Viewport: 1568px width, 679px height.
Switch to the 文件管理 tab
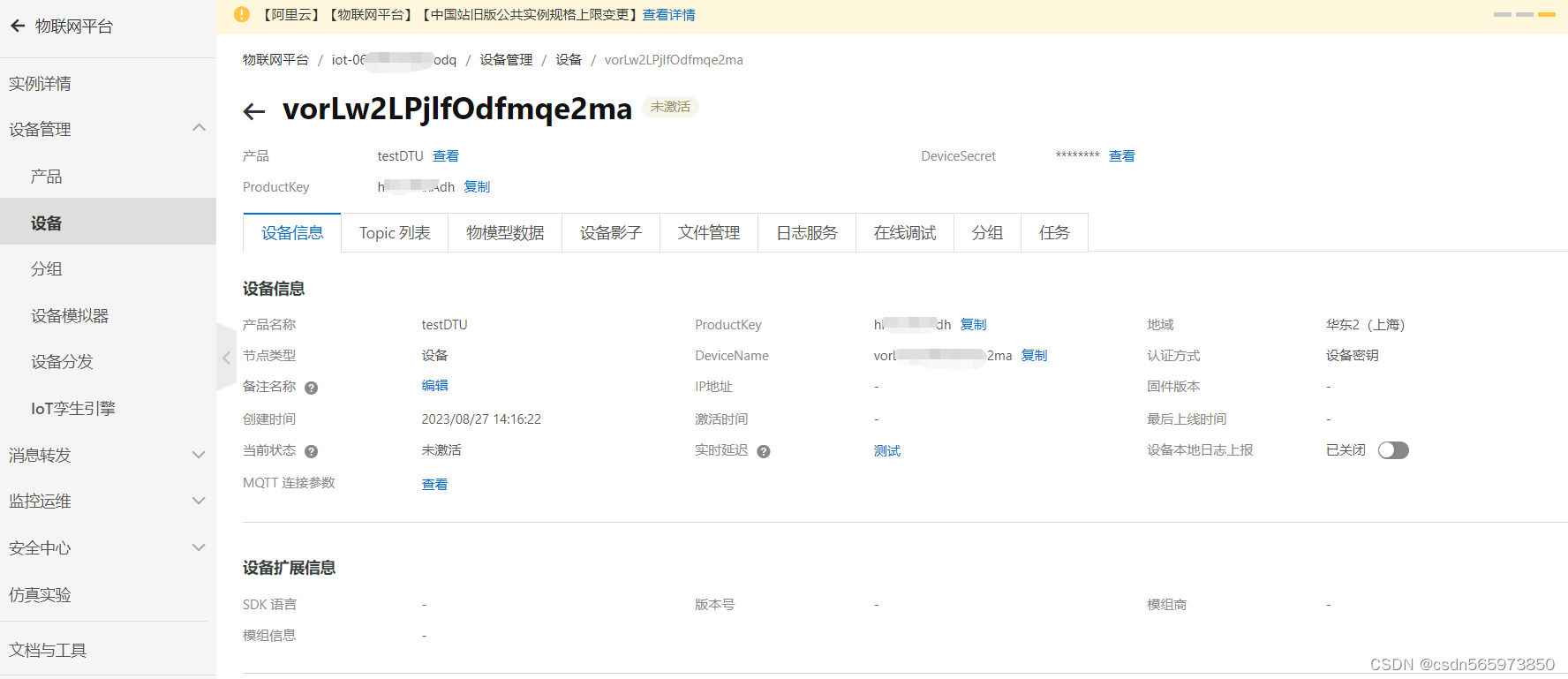click(x=709, y=233)
